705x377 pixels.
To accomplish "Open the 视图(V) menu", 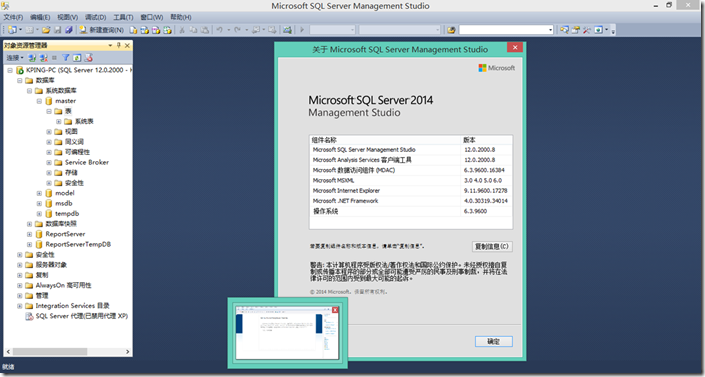I will [x=67, y=17].
